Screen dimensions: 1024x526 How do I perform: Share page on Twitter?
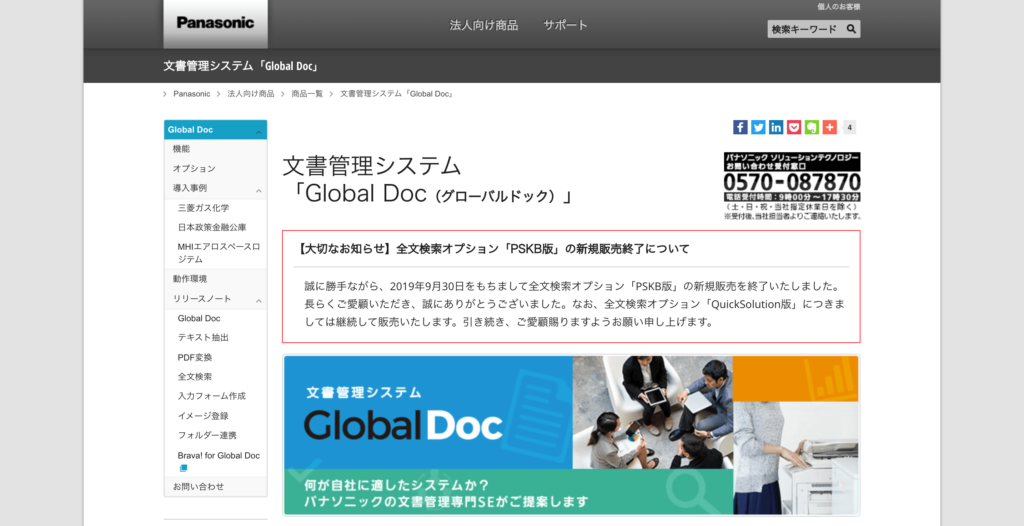[758, 127]
